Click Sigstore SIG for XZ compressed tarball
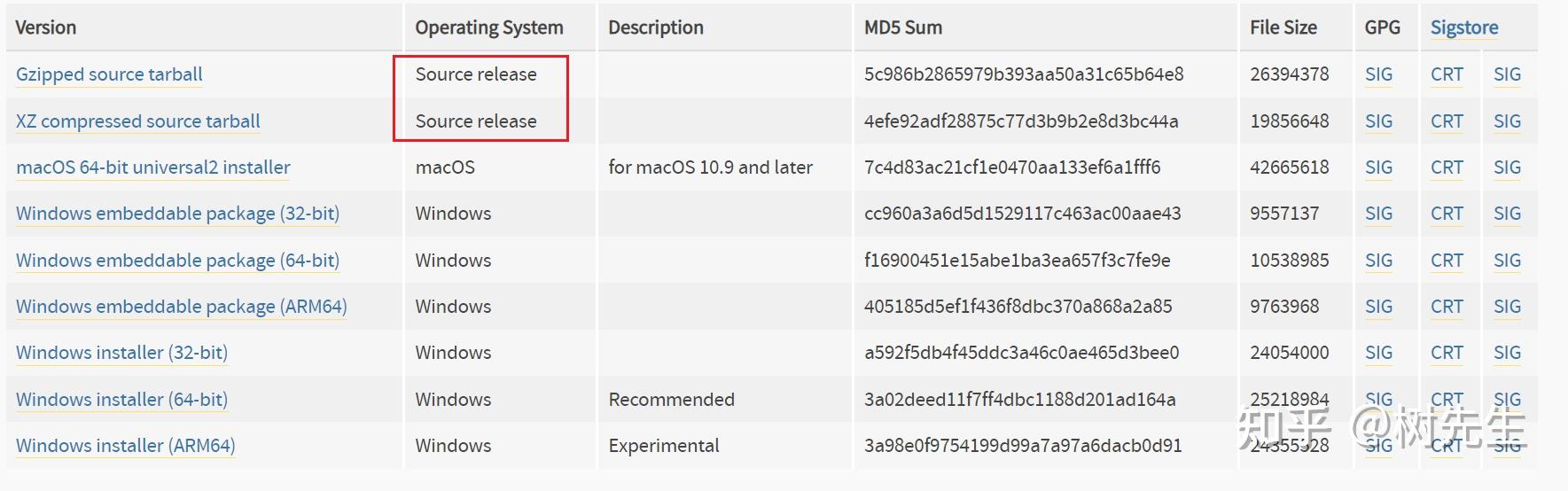1568x491 pixels. click(x=1507, y=121)
